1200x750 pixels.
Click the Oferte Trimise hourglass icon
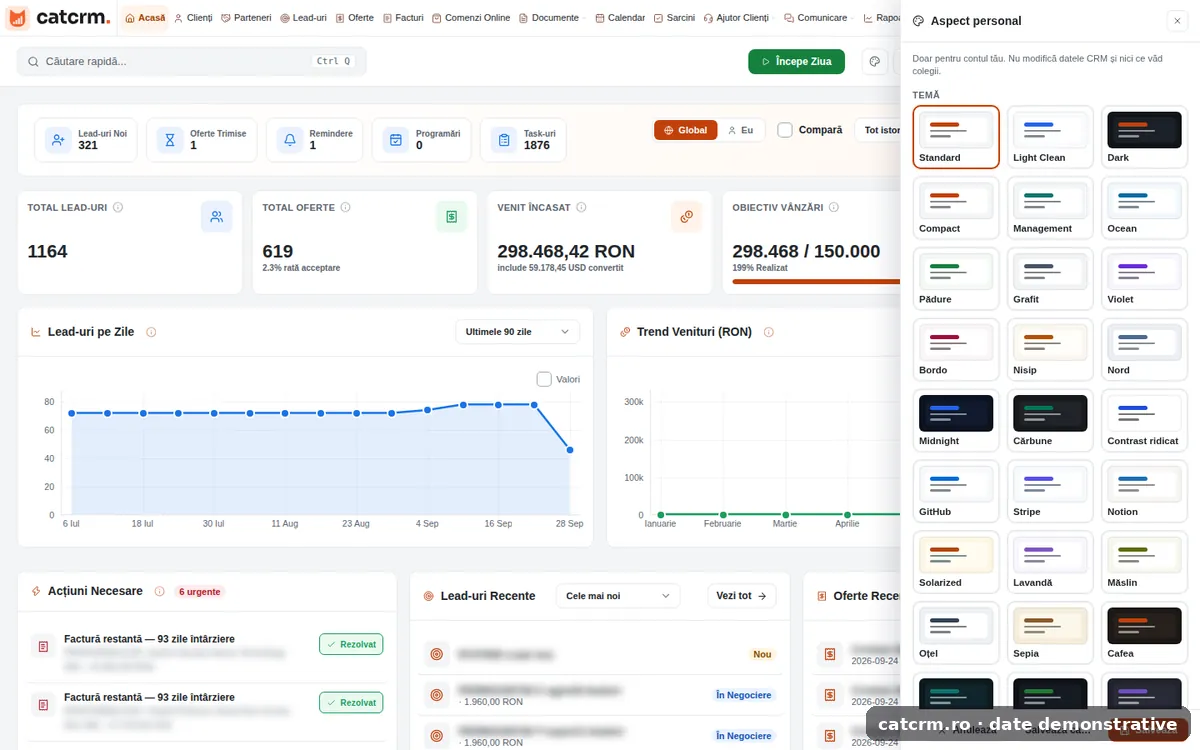click(x=170, y=140)
